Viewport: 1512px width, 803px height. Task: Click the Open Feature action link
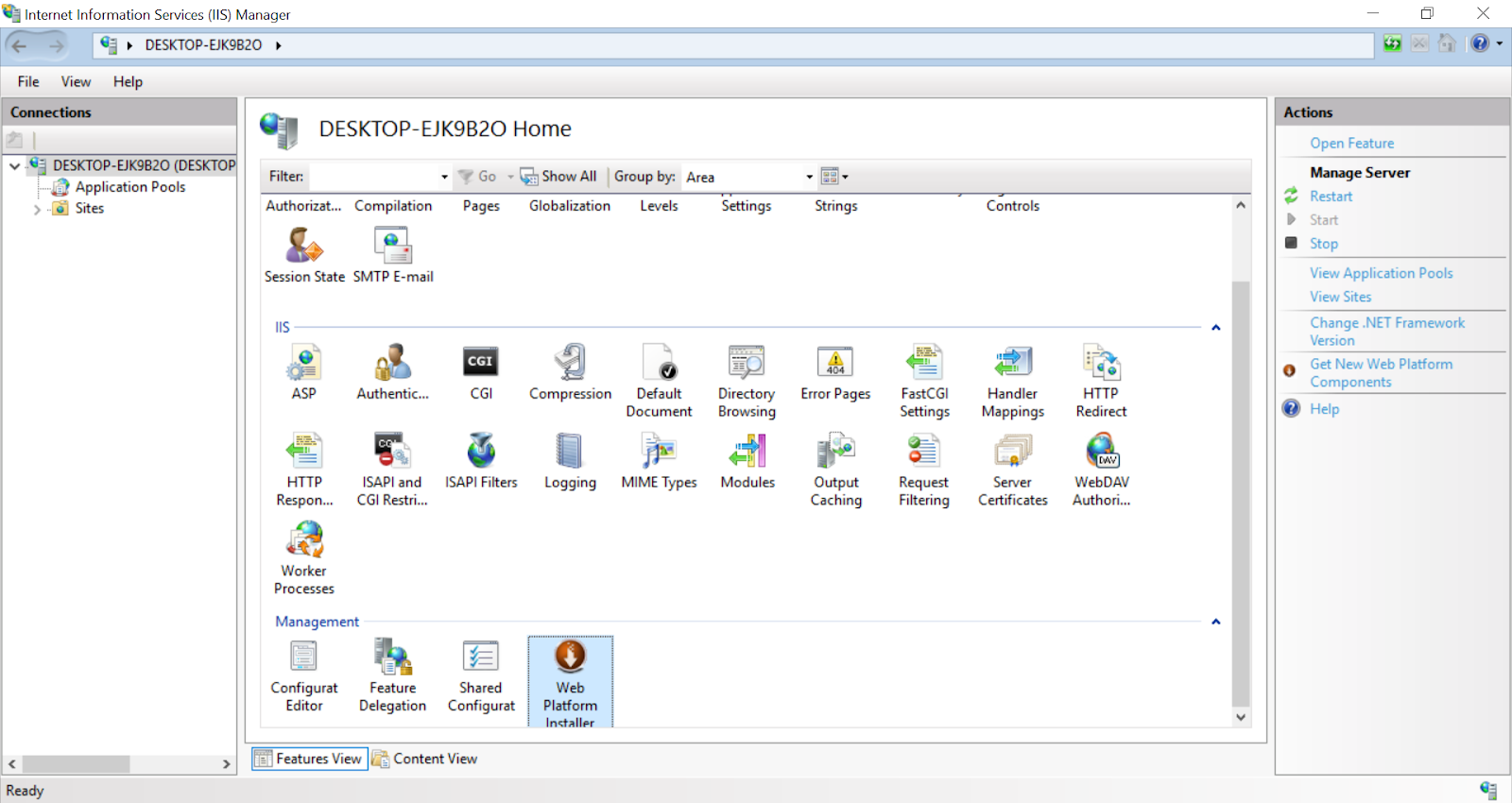pyautogui.click(x=1351, y=144)
